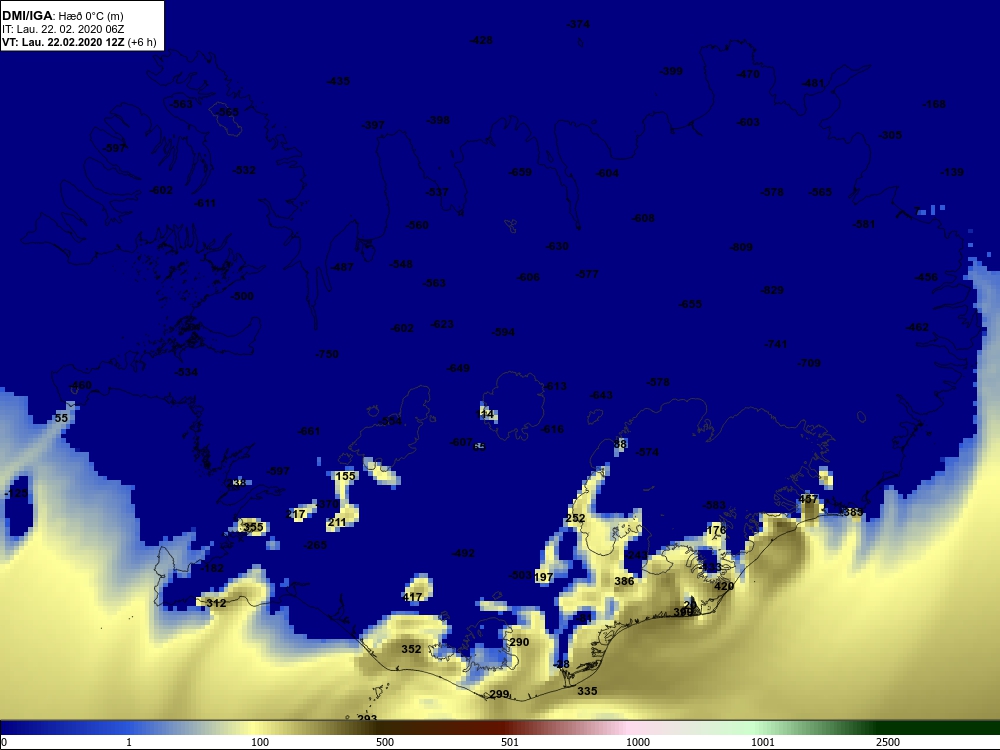Click the map value '176'
Viewport: 1000px width, 750px height.
[x=717, y=530]
